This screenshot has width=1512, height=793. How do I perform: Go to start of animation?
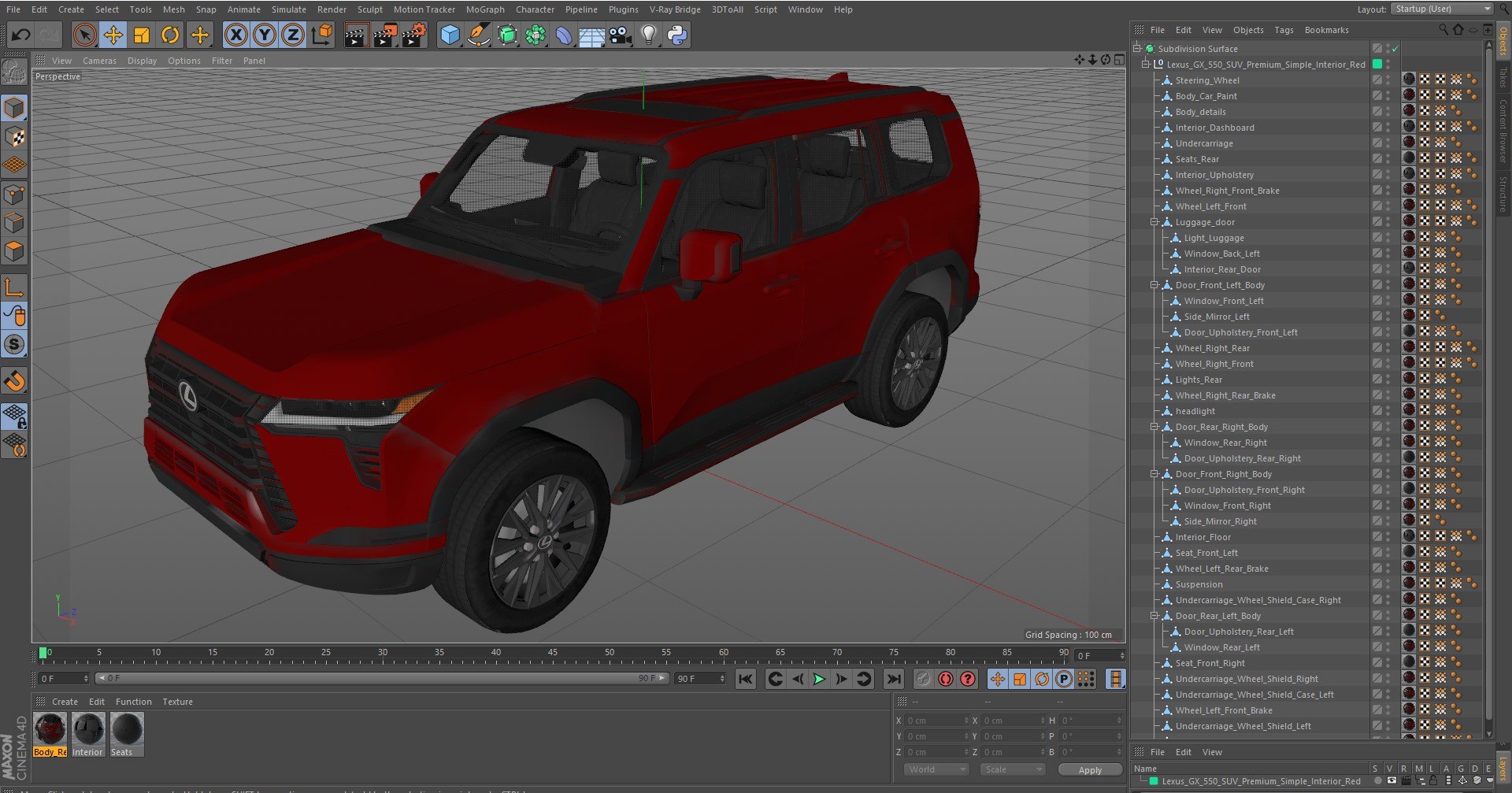pyautogui.click(x=746, y=679)
